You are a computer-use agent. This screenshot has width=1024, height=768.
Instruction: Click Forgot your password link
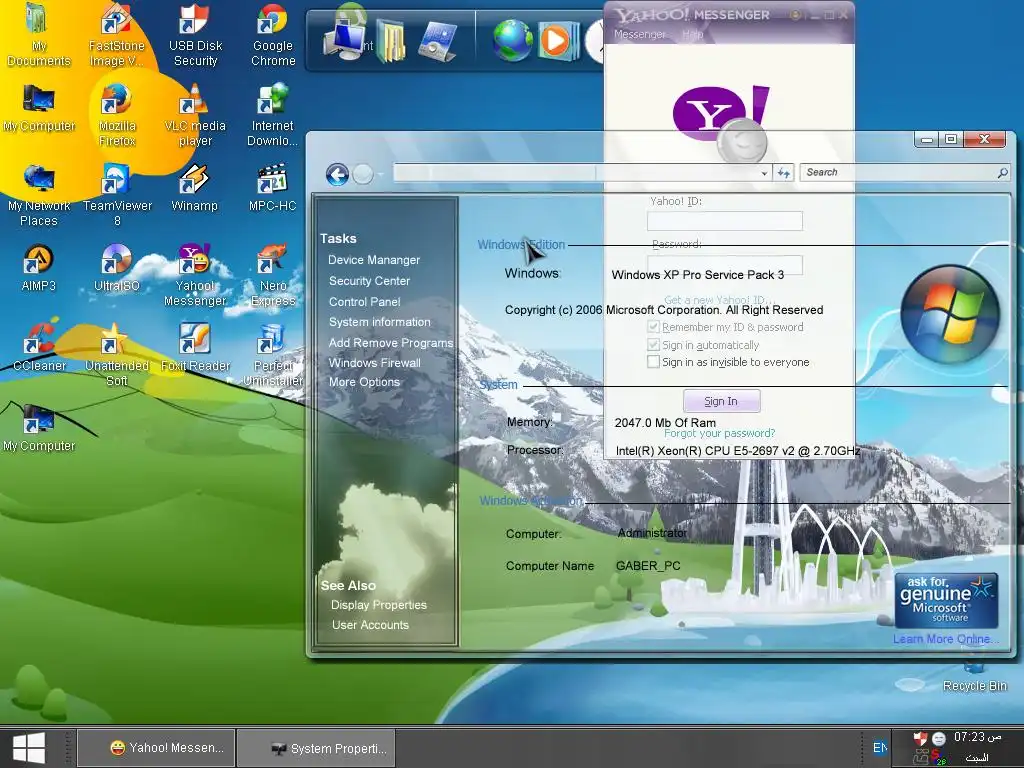click(x=720, y=433)
